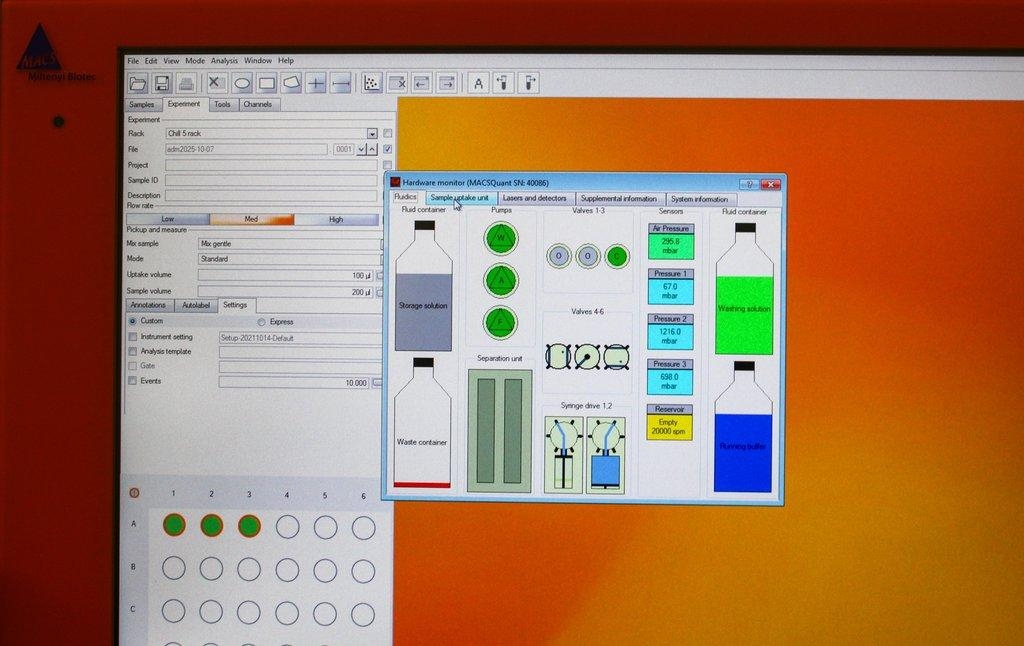Enable the Instrument setting checkbox
The width and height of the screenshot is (1024, 646).
pyautogui.click(x=133, y=337)
